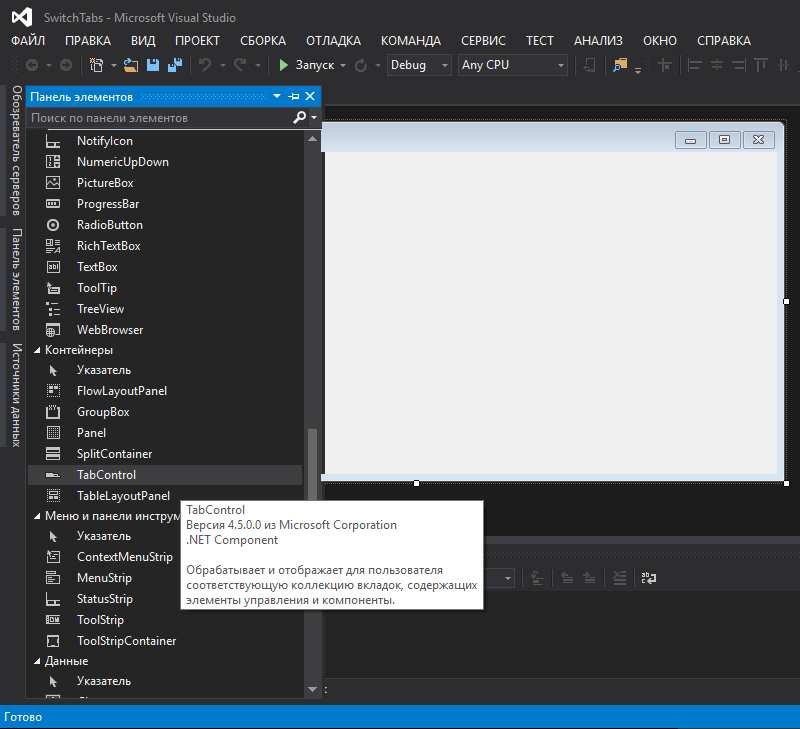The width and height of the screenshot is (800, 729).
Task: Click the form designer right resize handle
Action: coord(786,301)
